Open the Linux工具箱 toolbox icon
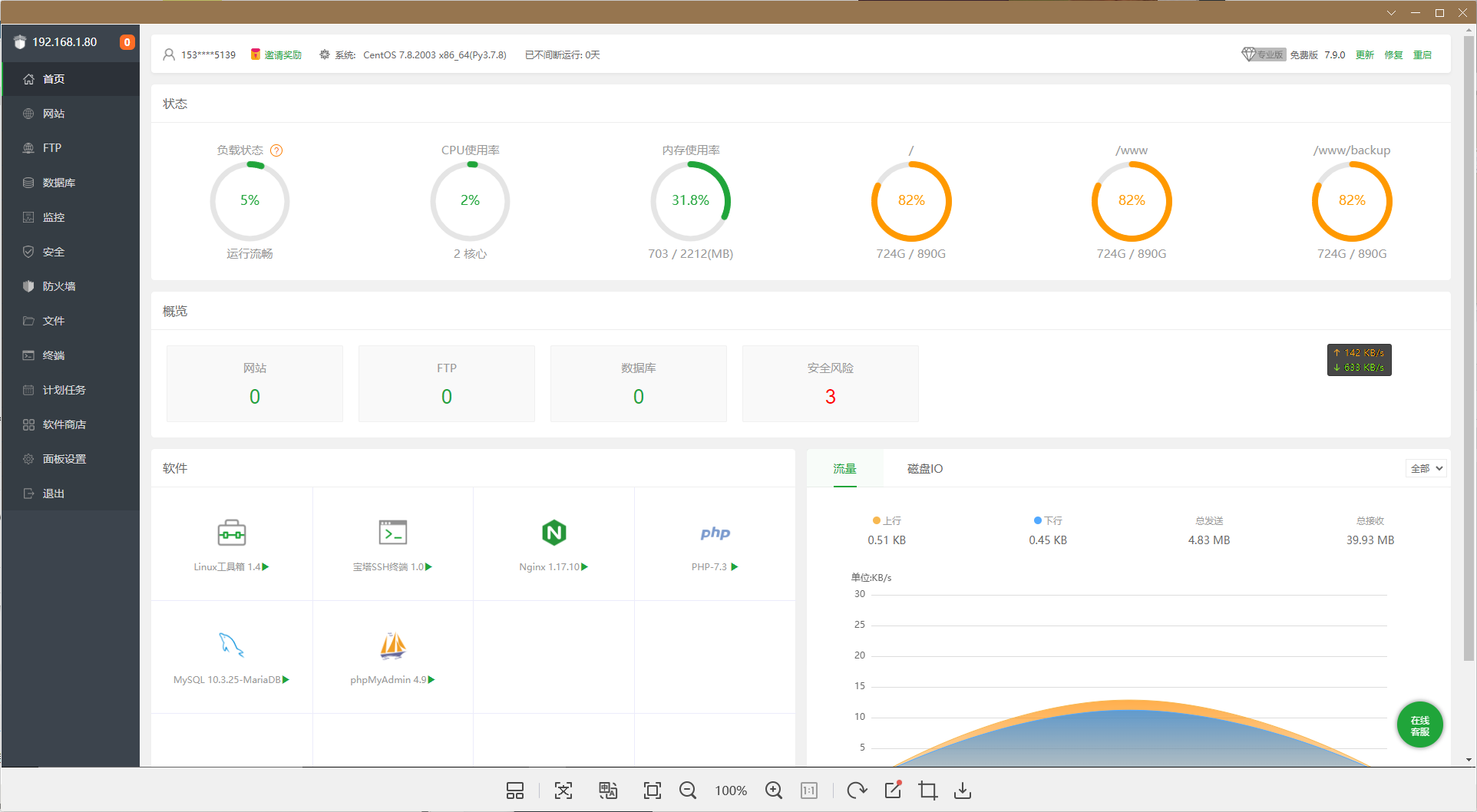Screen dimensions: 1477x812 (231, 533)
